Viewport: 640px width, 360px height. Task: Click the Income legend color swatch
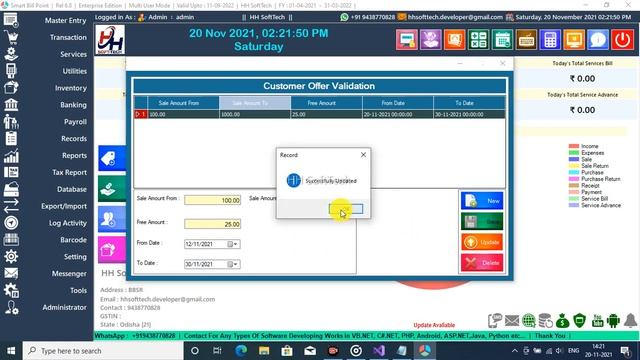coord(574,146)
